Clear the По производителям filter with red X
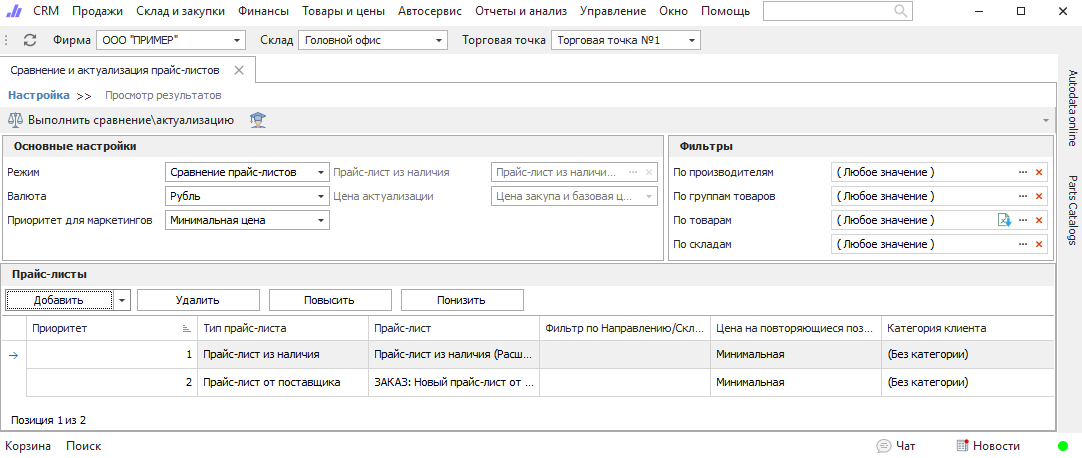The height and width of the screenshot is (458, 1082). [x=1039, y=172]
